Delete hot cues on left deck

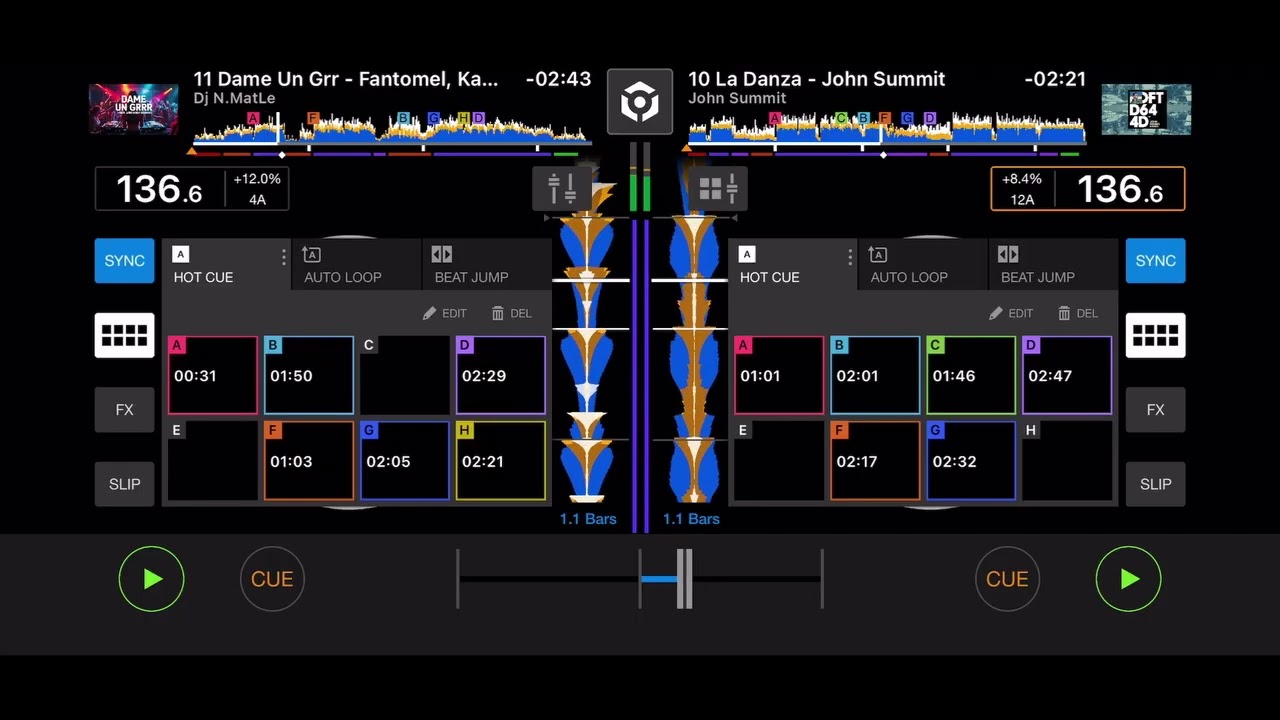512,313
